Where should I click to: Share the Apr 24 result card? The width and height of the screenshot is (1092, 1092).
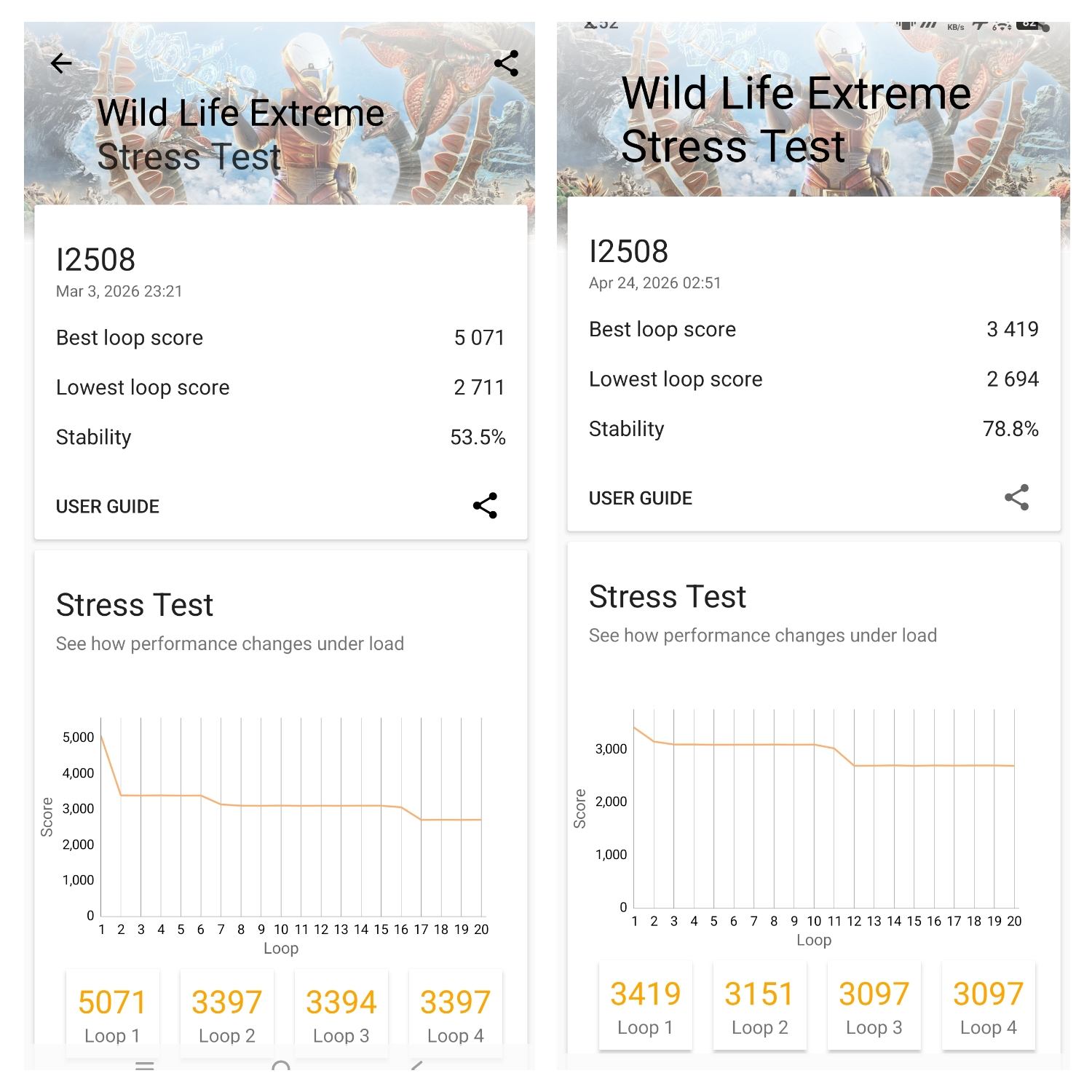pos(1016,497)
